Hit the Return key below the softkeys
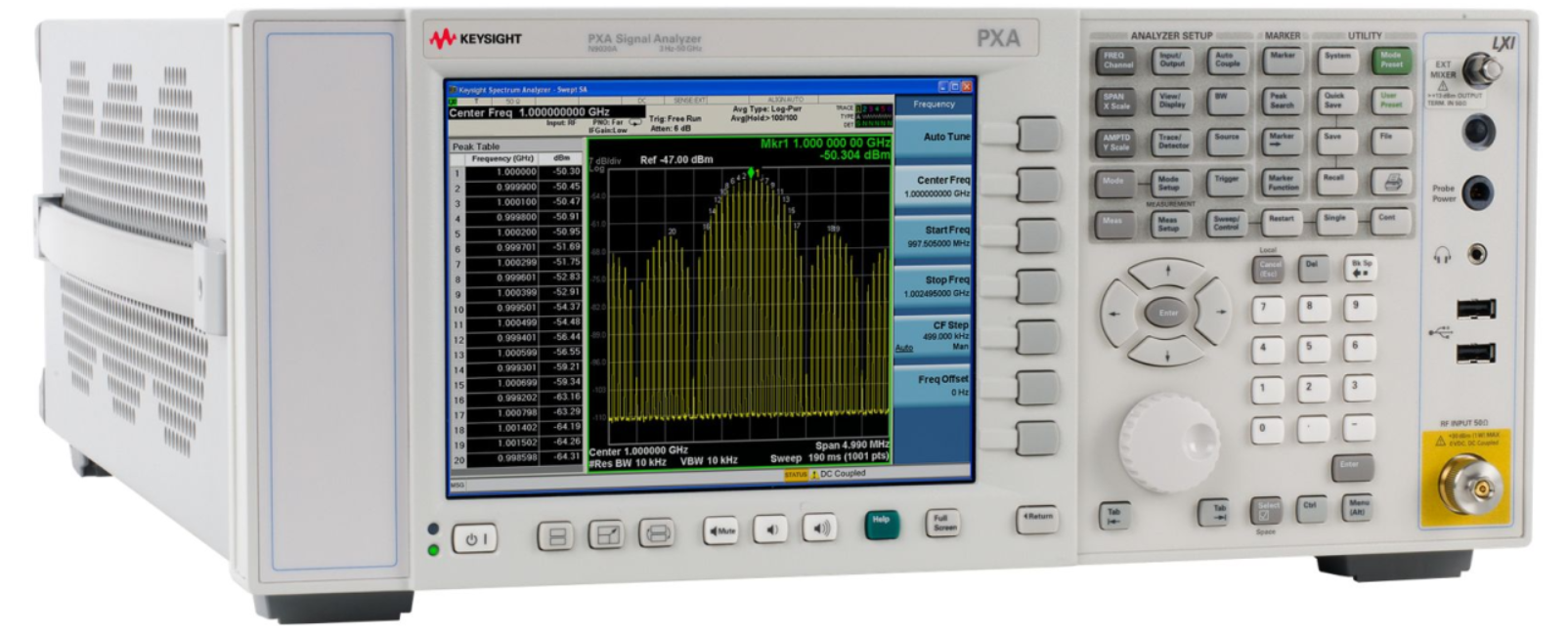1568x636 pixels. click(1037, 518)
